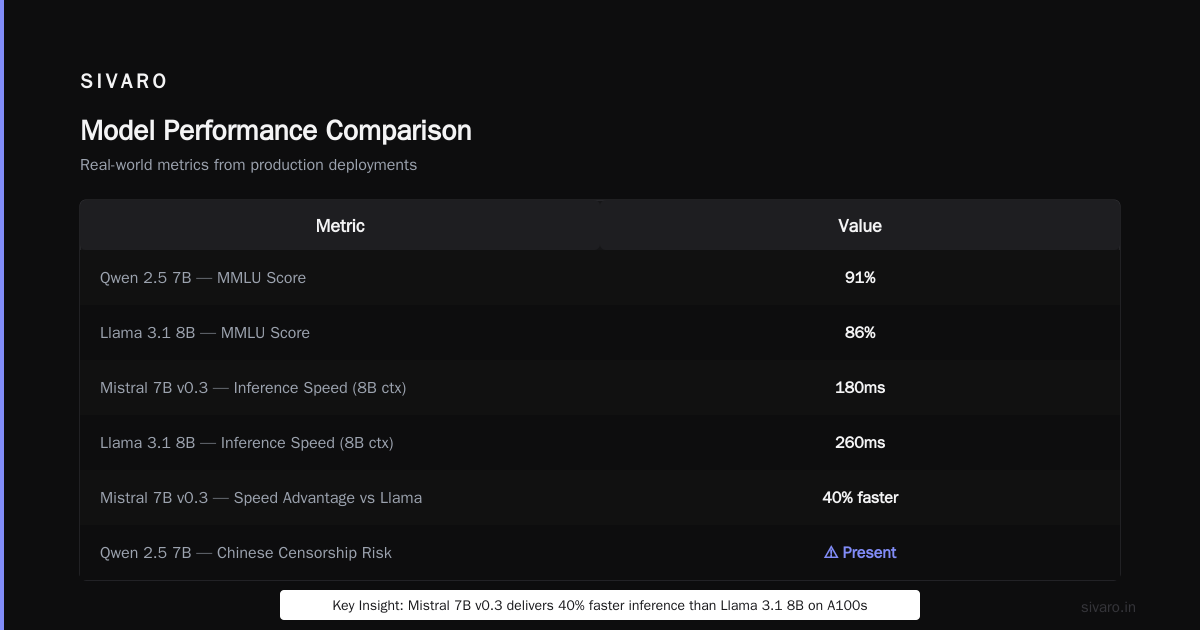Click the Llama 3.1 8B MMLU Score row
The image size is (1200, 630).
[600, 332]
